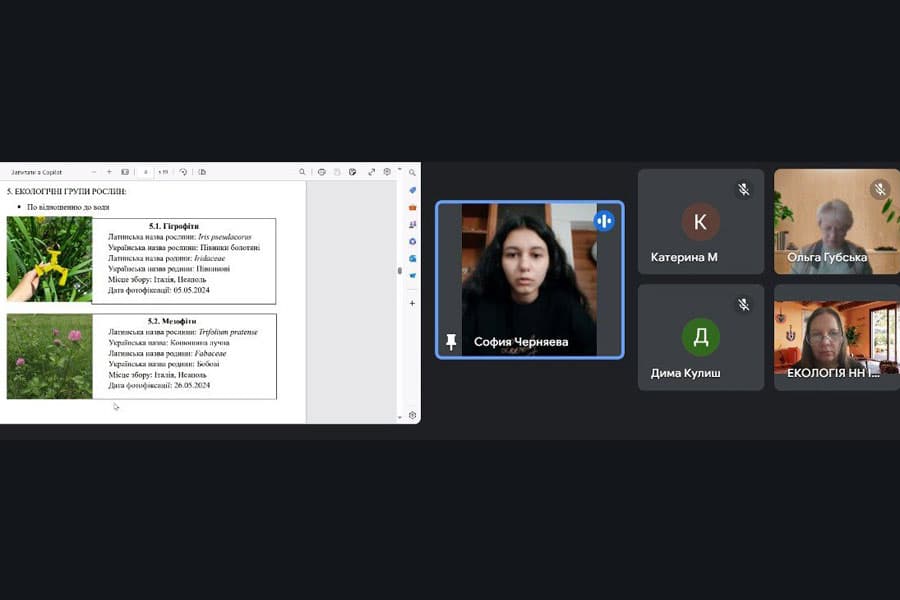Click the name label 'Ольга Губська'
The image size is (900, 600).
pos(827,257)
